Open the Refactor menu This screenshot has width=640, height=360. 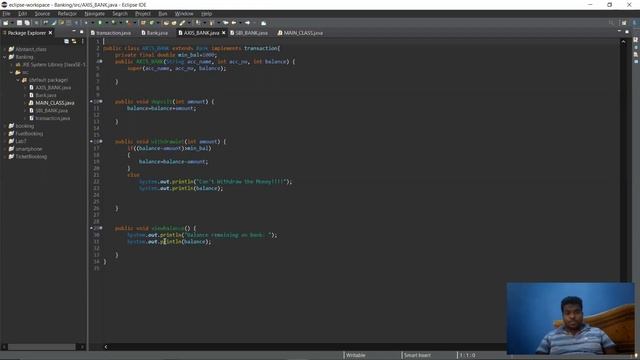coord(67,13)
